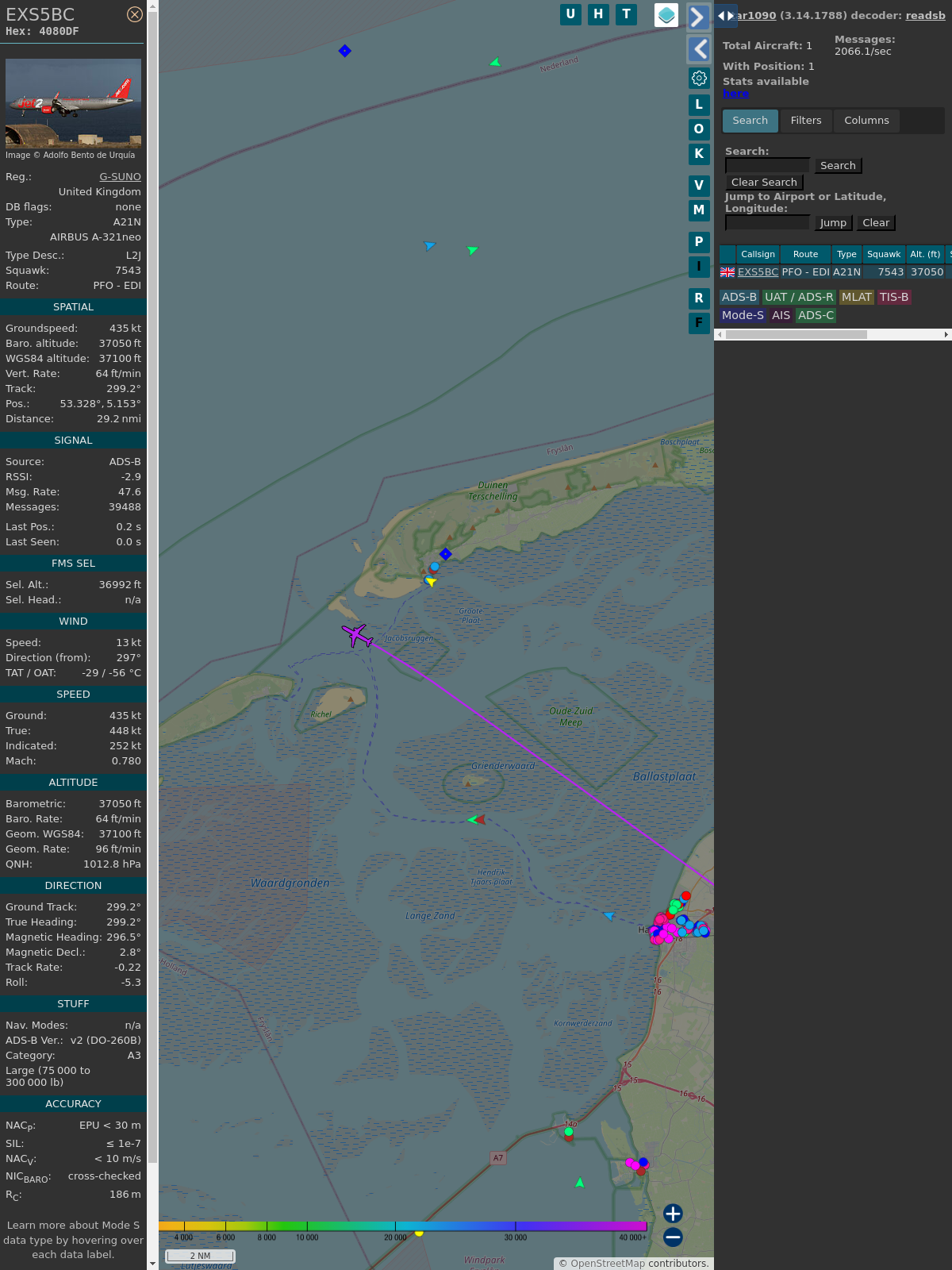Toggle the sidebar width arrows at top
This screenshot has width=952, height=1270.
725,16
